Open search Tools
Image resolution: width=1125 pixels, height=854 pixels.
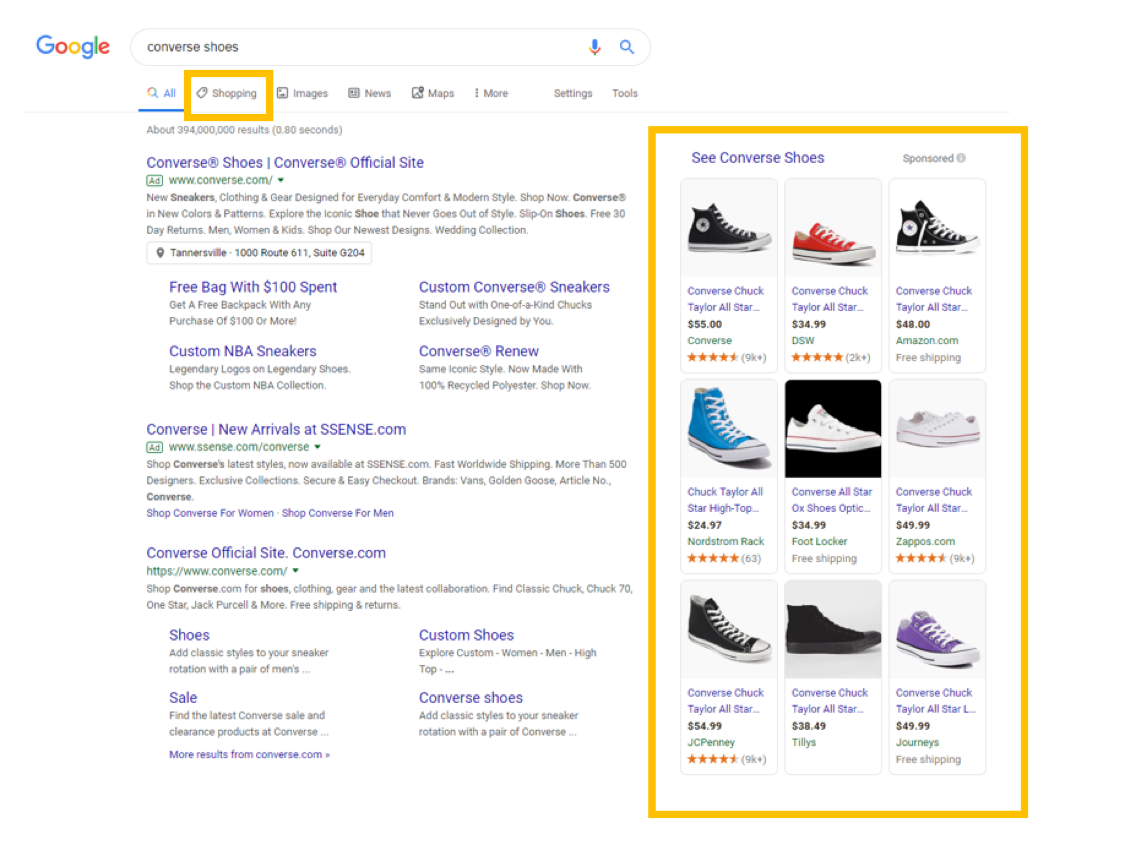(x=624, y=93)
